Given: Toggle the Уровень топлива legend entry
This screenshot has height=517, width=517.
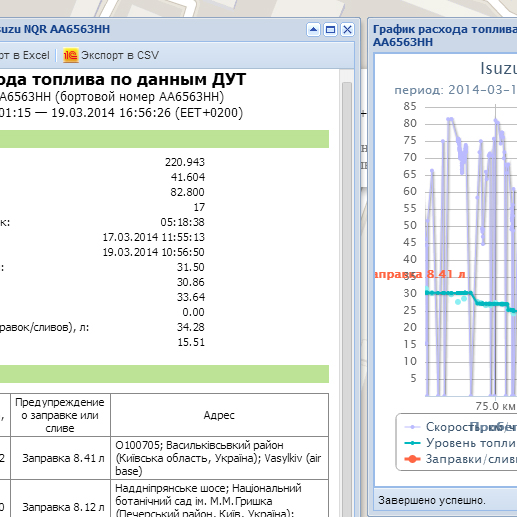Looking at the screenshot, I should (460, 443).
